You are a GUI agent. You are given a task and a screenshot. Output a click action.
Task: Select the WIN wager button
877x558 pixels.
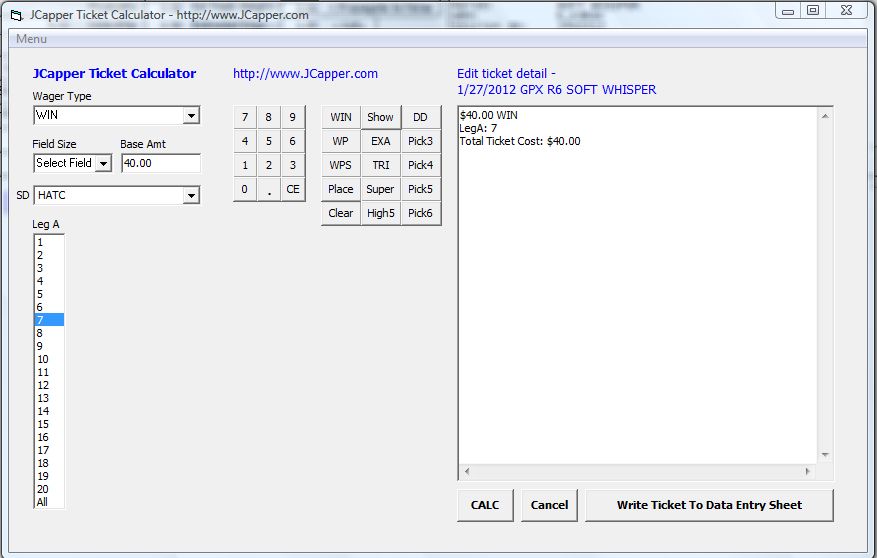pyautogui.click(x=341, y=117)
